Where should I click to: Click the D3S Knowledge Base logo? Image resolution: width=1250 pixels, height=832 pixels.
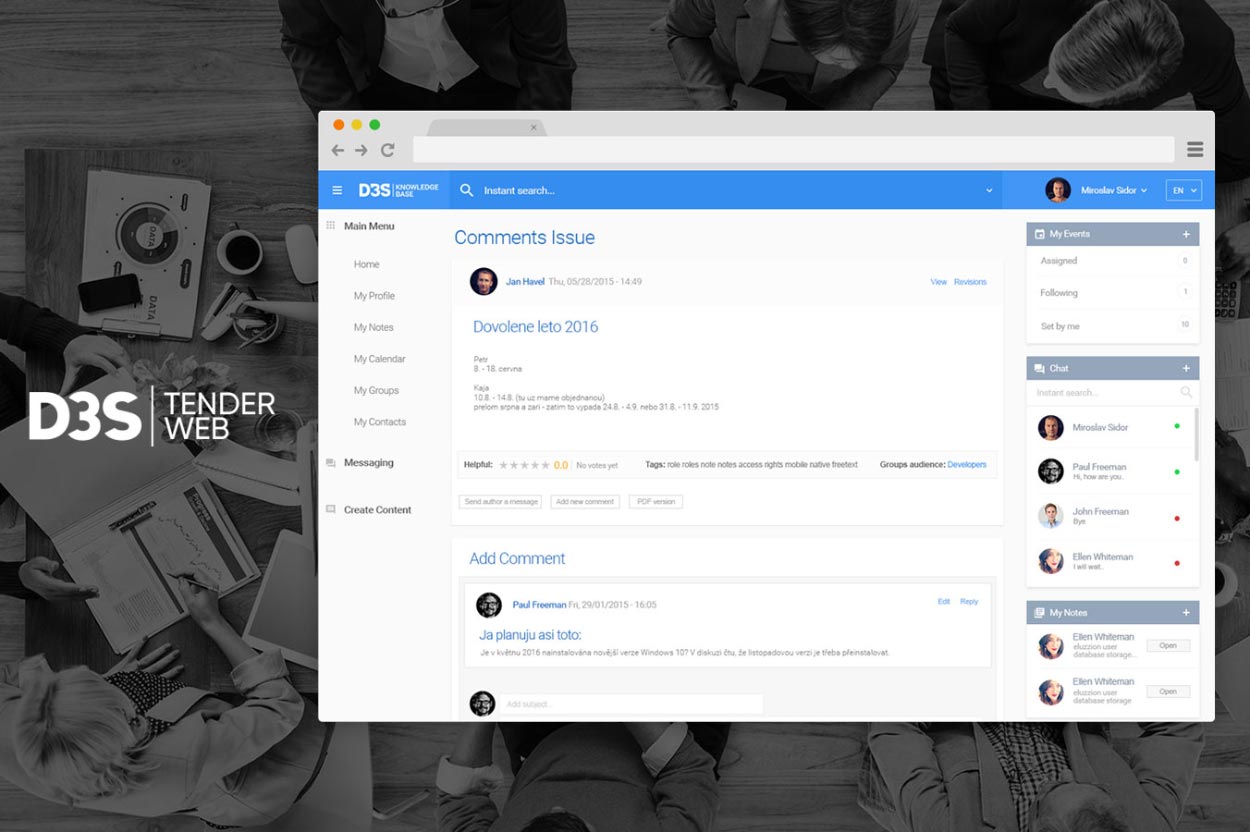(x=398, y=190)
